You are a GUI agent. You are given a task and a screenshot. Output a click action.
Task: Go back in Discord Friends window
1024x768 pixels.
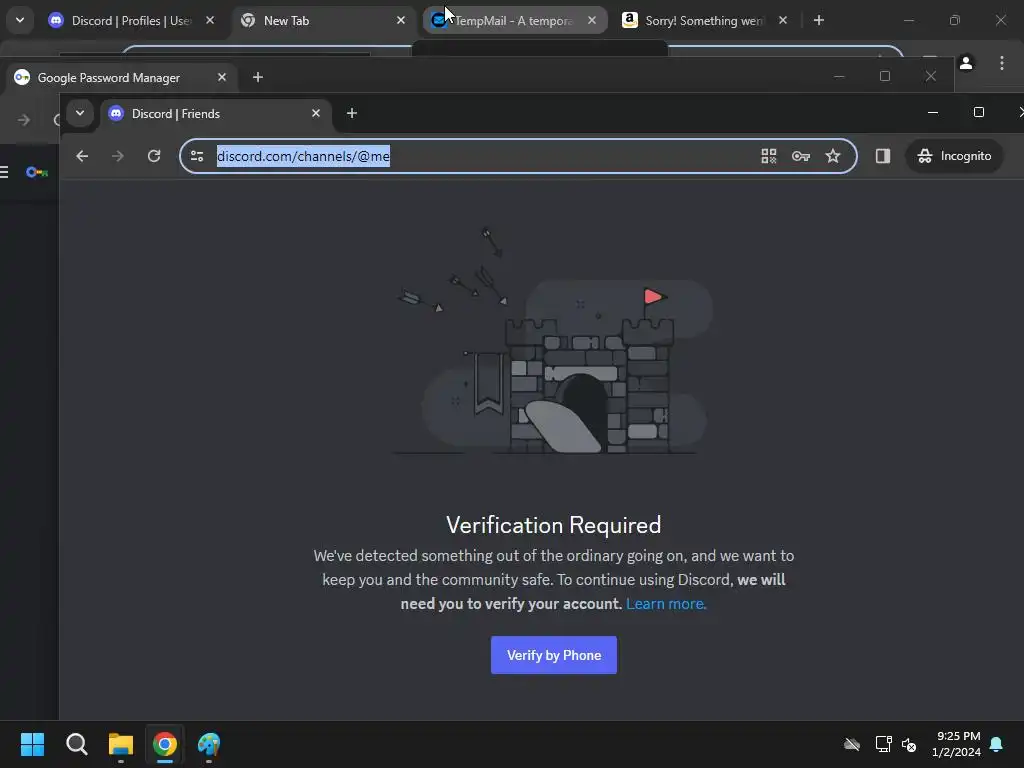(x=82, y=156)
